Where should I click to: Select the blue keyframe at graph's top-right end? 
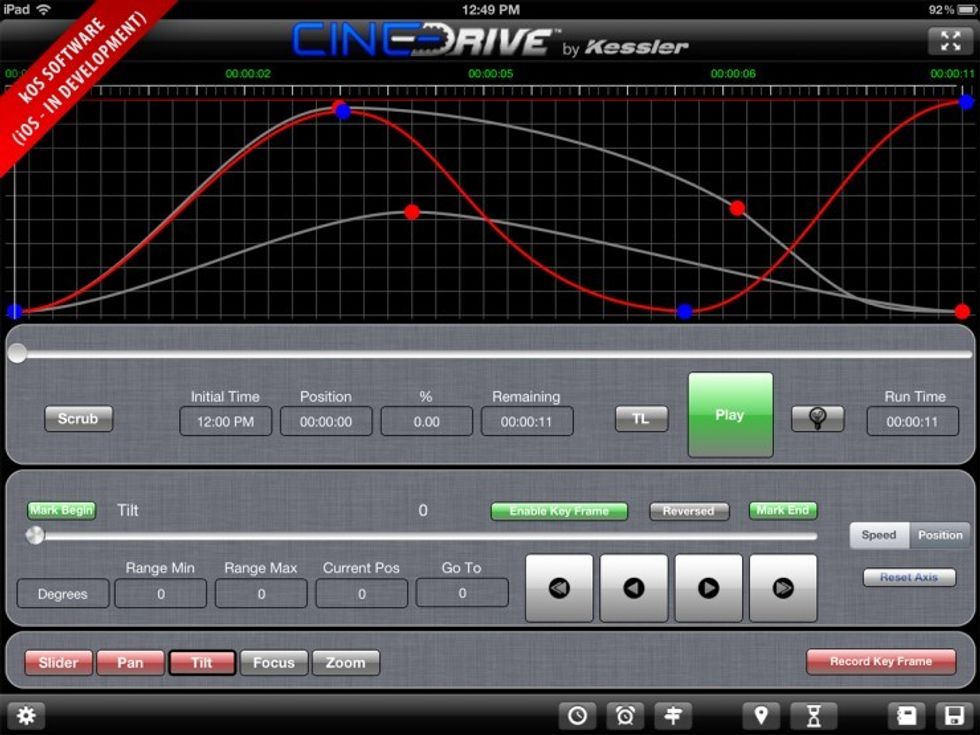click(967, 102)
